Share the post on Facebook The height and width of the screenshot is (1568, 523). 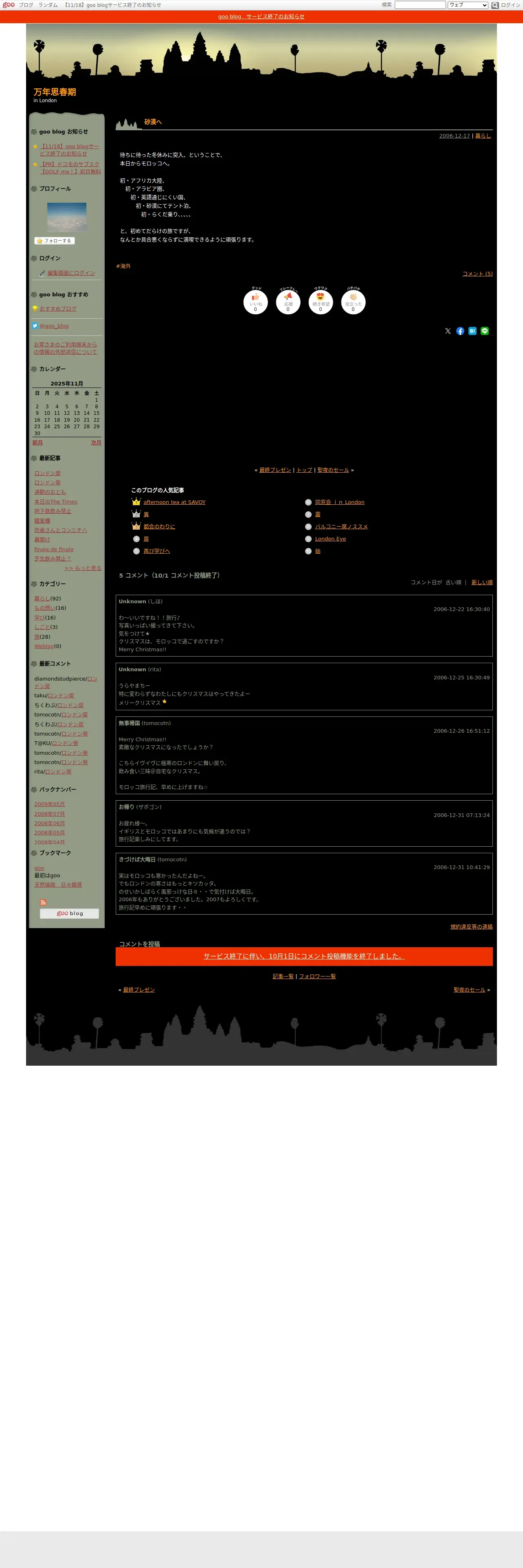click(460, 331)
